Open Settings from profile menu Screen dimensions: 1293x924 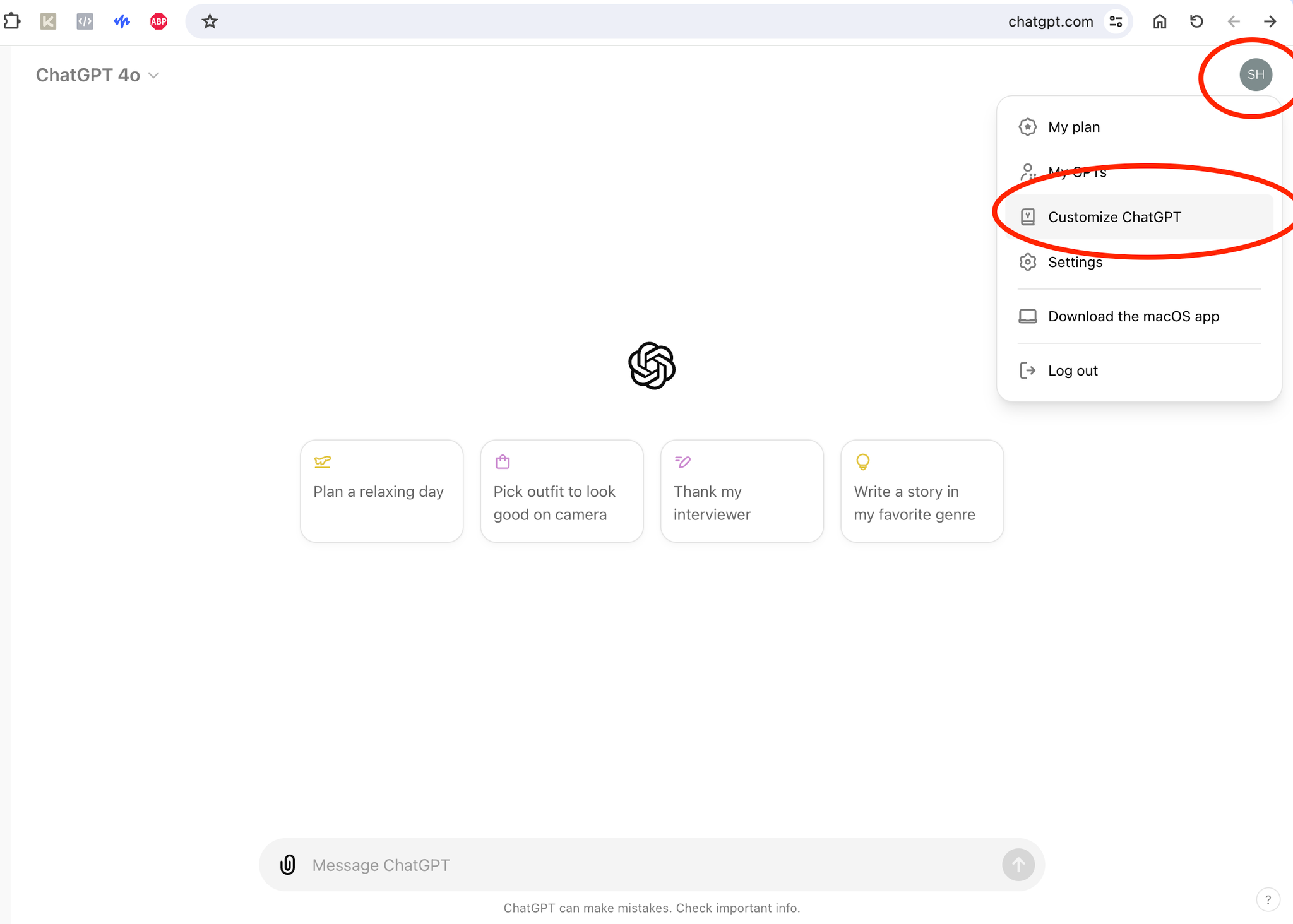click(1139, 262)
